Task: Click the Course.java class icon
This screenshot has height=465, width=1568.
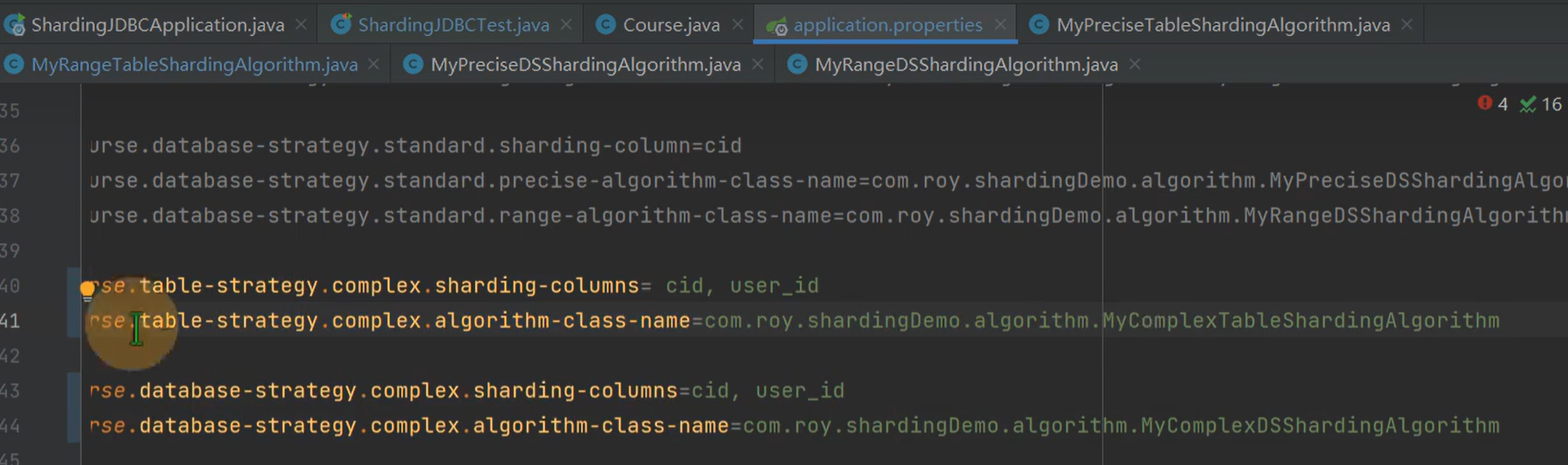Action: coord(605,25)
